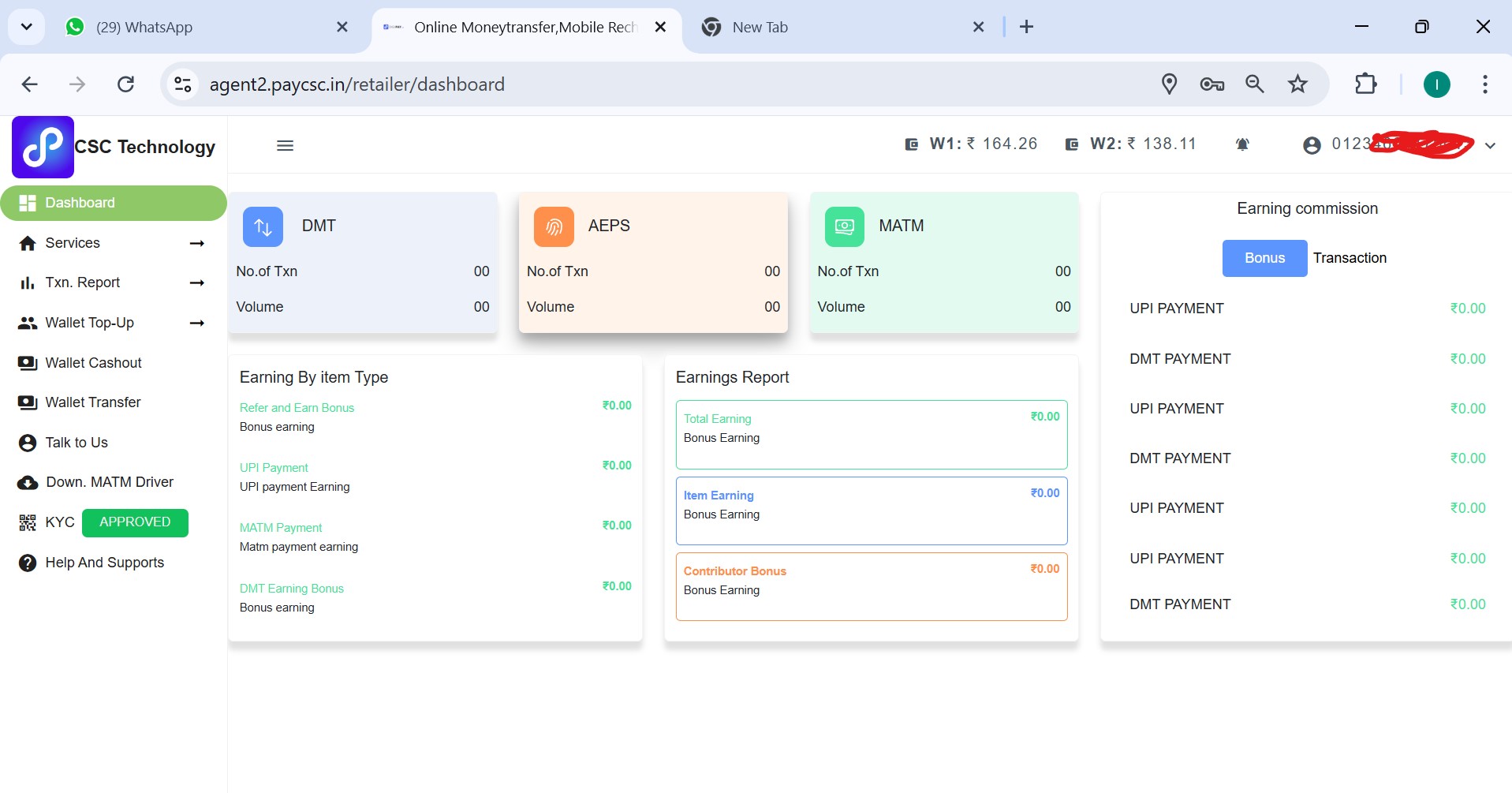Click the Talk to Us person icon
1512x793 pixels.
tap(28, 443)
